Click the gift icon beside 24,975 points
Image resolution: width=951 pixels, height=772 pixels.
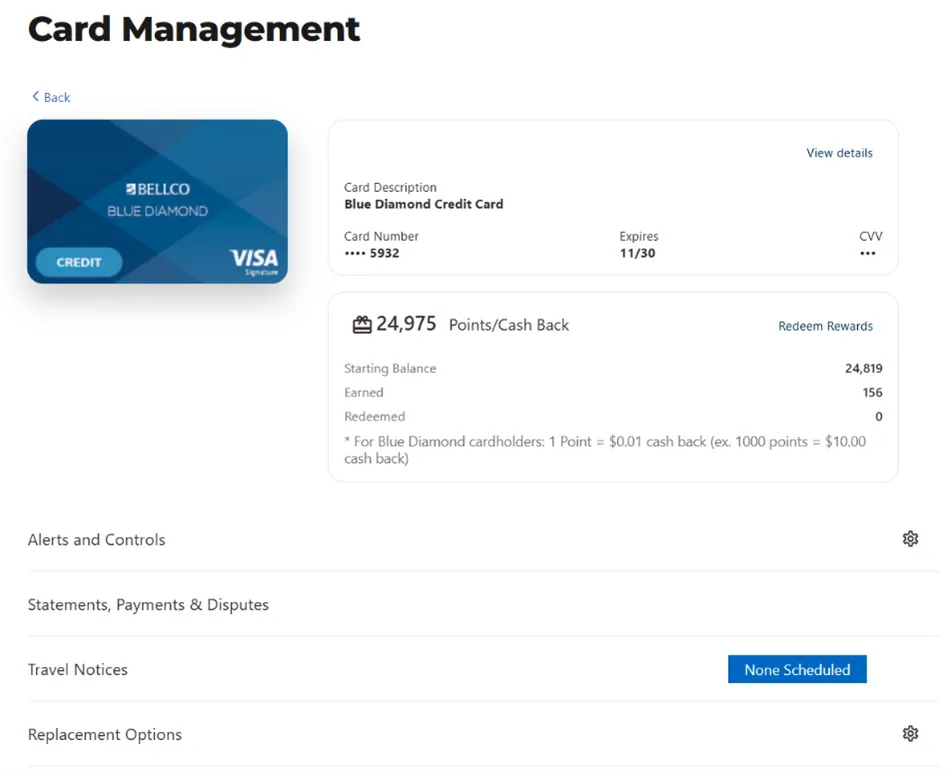click(362, 325)
